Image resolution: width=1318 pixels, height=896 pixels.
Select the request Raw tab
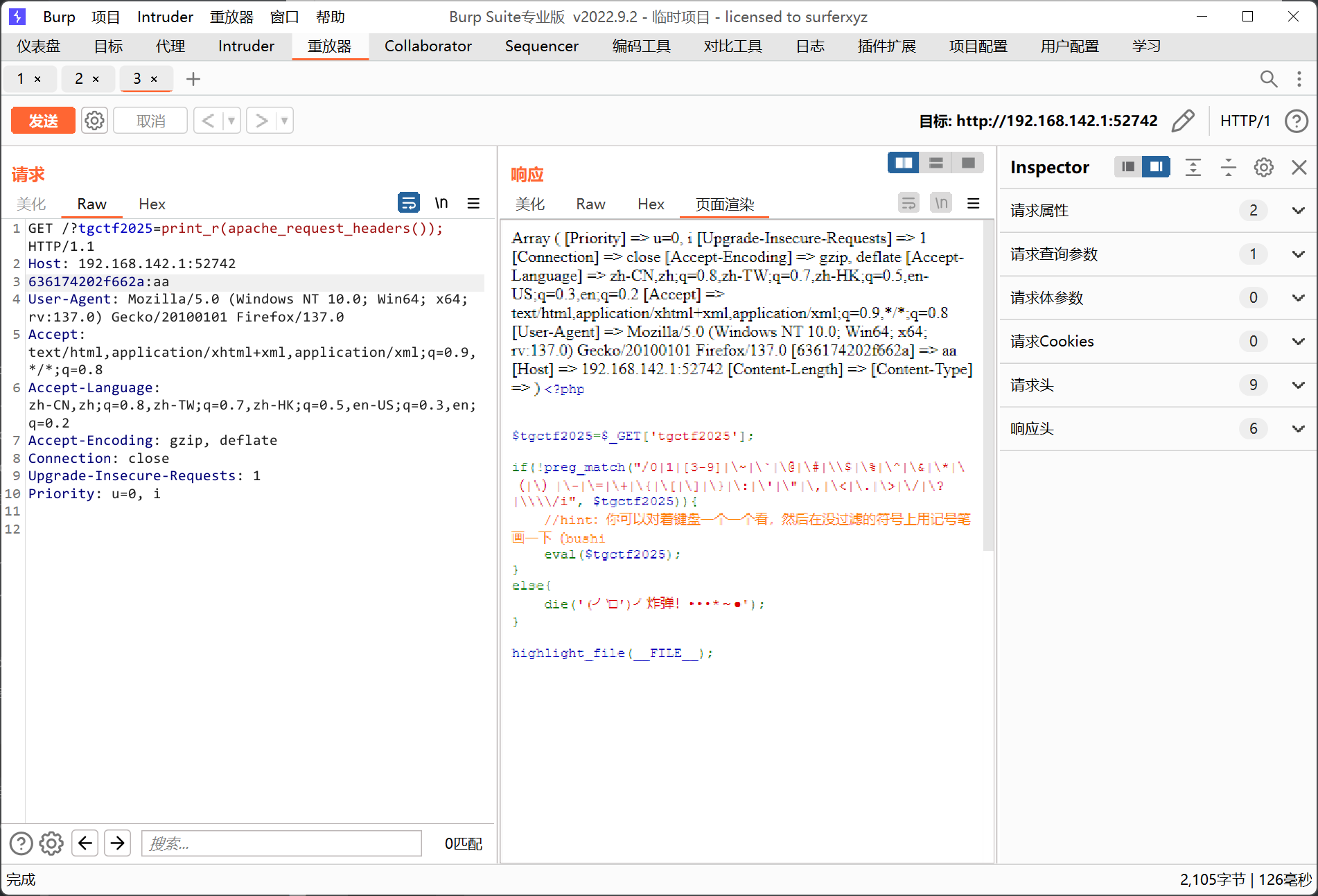point(91,204)
